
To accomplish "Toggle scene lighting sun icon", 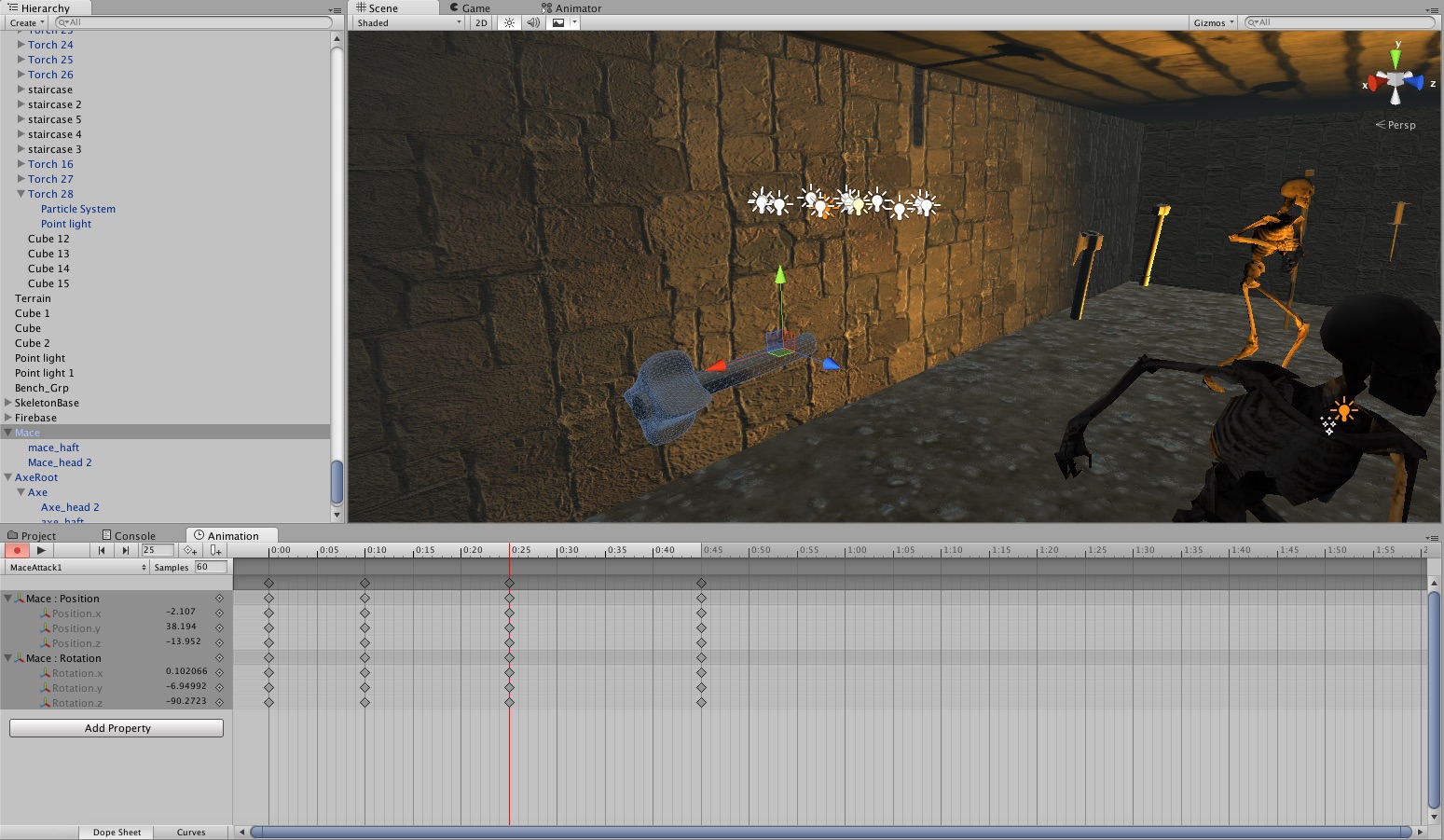I will coord(508,22).
